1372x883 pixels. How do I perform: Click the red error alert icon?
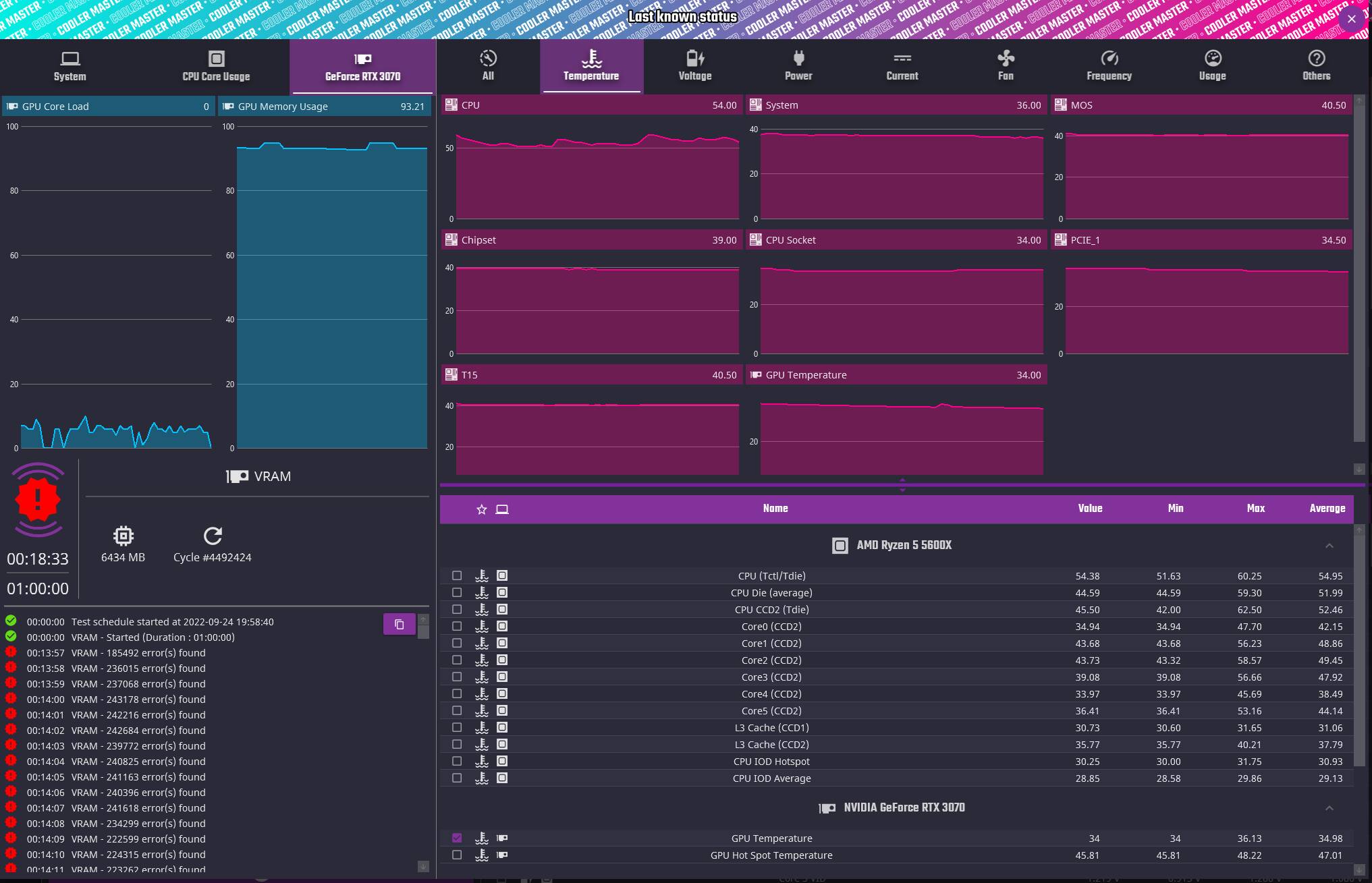38,500
